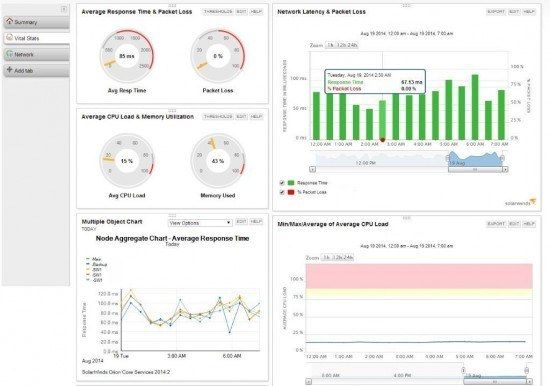
Task: Toggle the Response Time series checkbox
Action: [282, 183]
